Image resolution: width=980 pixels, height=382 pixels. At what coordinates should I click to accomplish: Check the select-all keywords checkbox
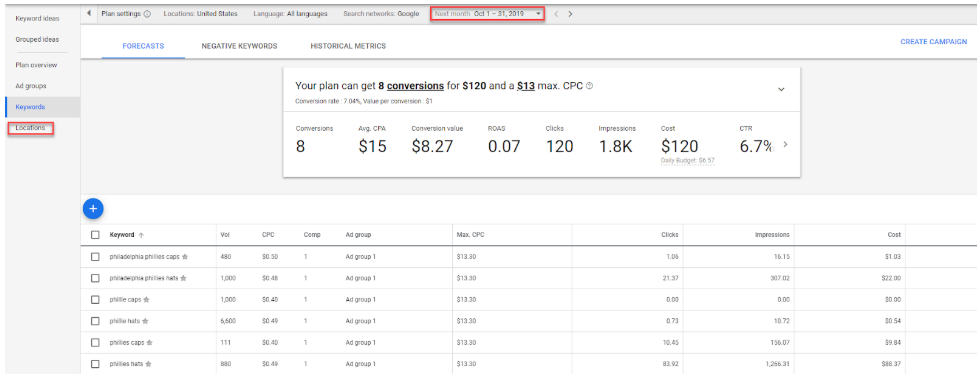tap(95, 235)
